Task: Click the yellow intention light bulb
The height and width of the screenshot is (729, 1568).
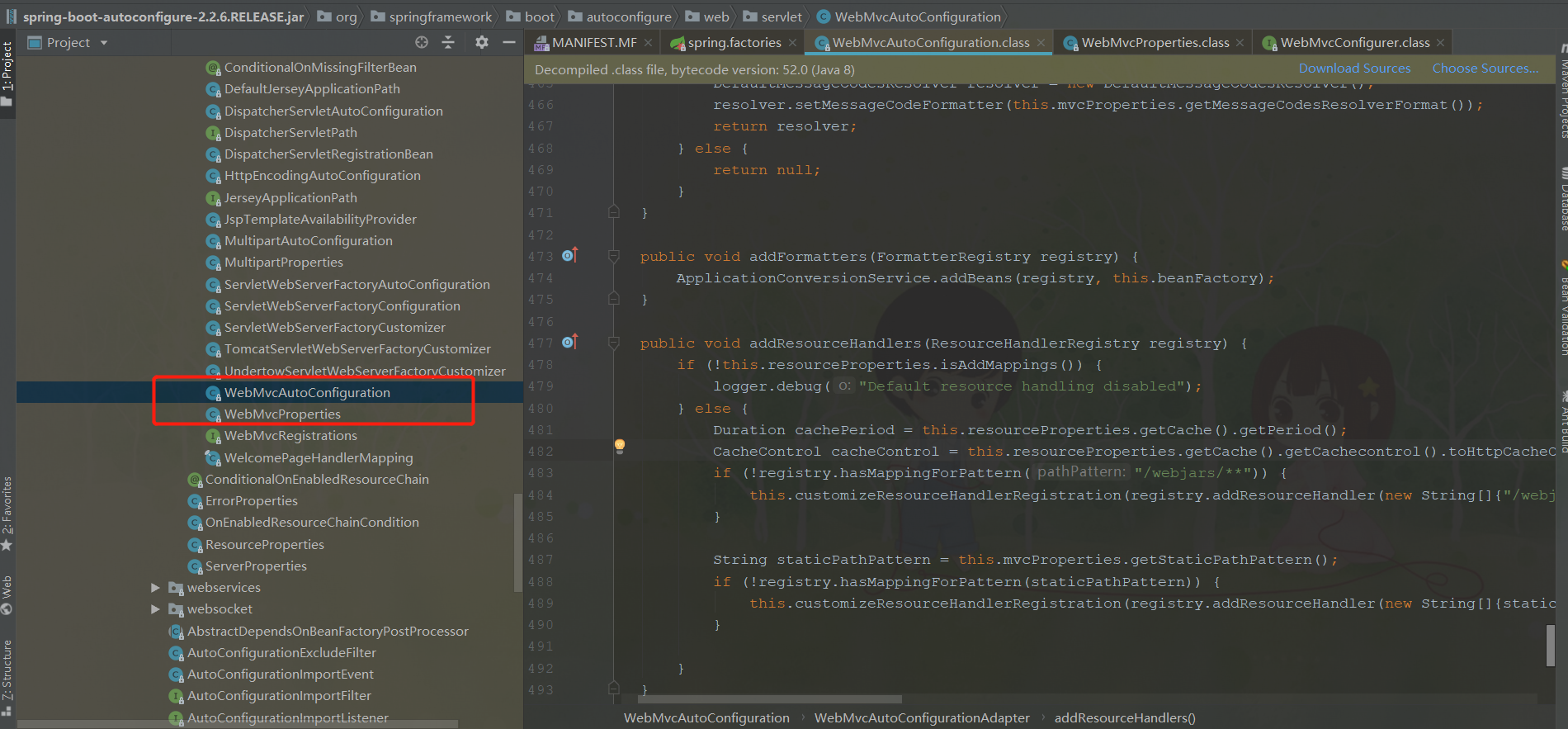Action: point(620,447)
